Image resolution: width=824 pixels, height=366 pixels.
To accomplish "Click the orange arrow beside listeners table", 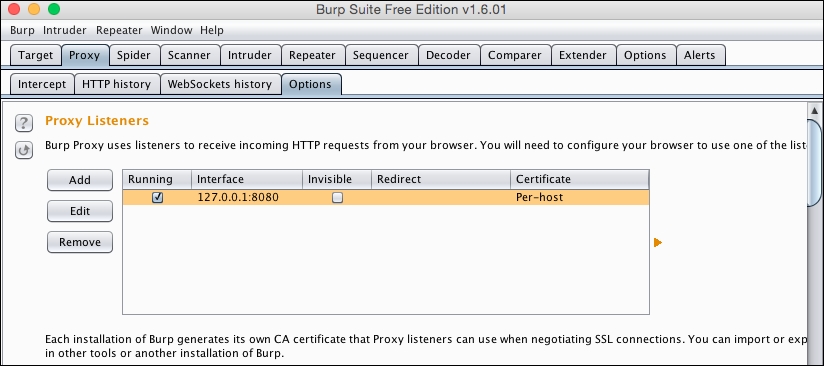I will point(657,242).
